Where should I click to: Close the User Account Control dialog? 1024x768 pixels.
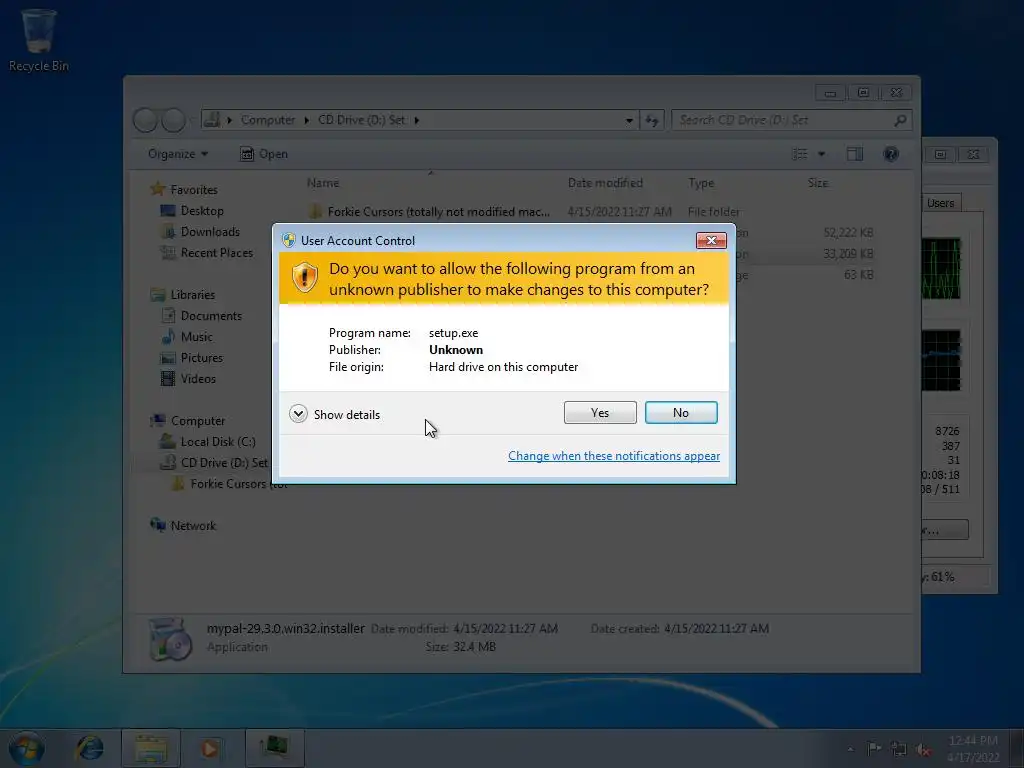click(711, 240)
